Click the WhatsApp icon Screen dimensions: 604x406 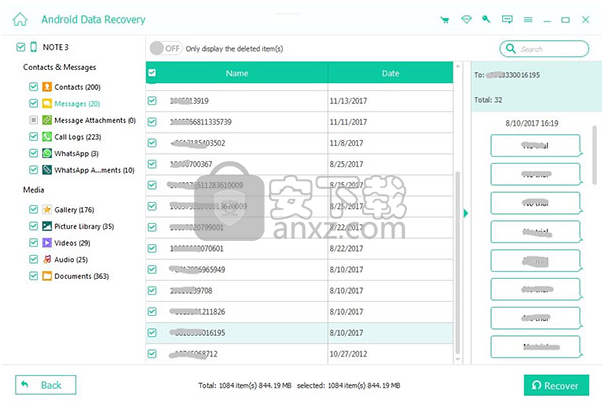tap(47, 153)
